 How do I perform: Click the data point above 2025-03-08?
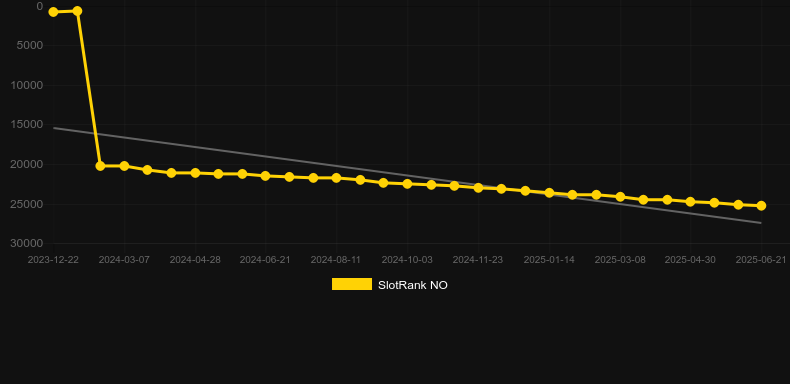(620, 197)
